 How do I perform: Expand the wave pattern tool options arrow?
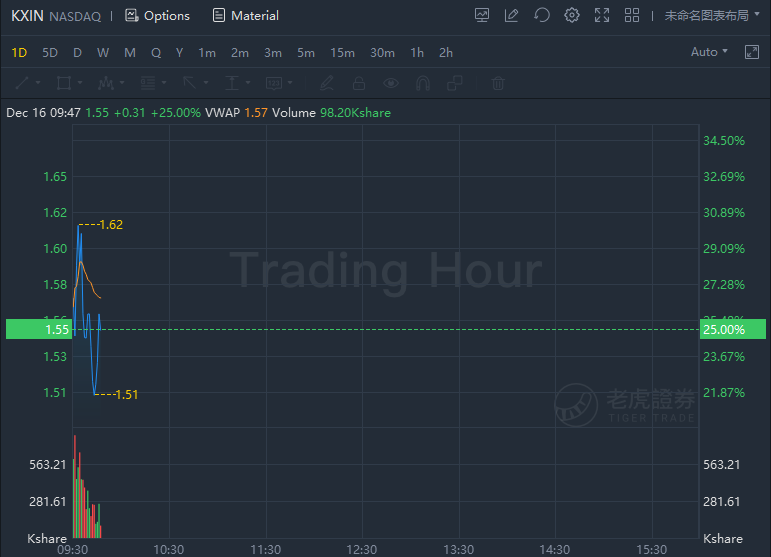pos(122,83)
